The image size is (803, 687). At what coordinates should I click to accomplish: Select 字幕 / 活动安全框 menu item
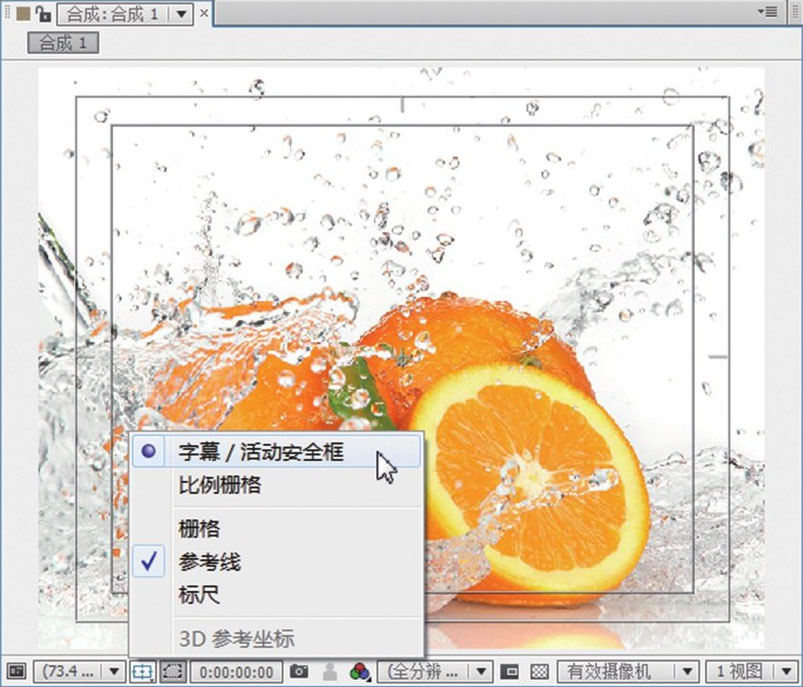tap(277, 452)
